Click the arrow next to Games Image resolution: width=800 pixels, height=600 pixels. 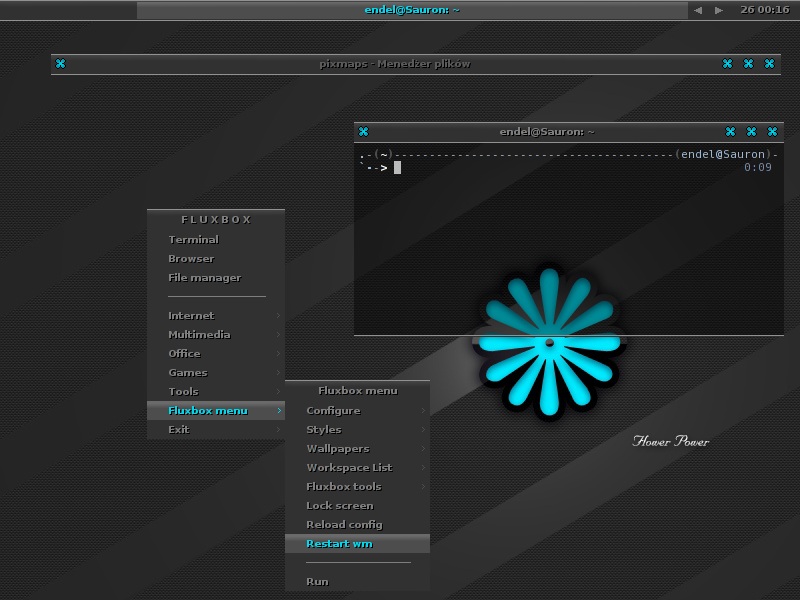tap(278, 372)
